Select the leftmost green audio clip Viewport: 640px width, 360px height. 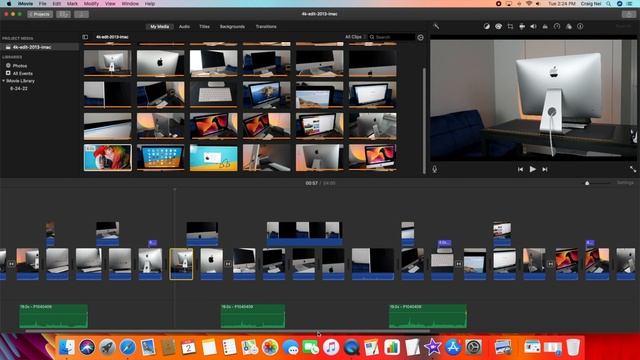pos(53,316)
